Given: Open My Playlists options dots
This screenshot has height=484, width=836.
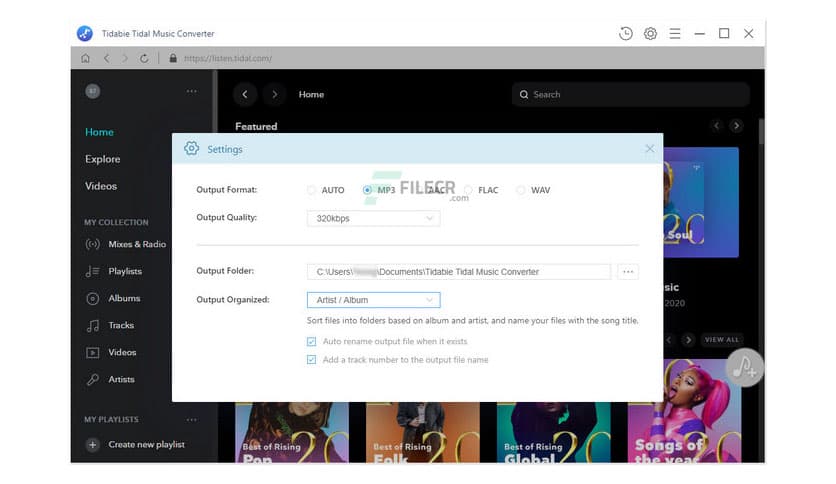Looking at the screenshot, I should click(x=191, y=420).
